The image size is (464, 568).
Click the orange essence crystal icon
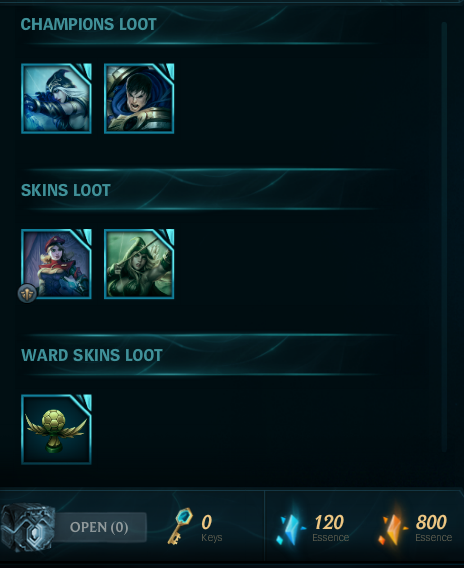tap(393, 525)
